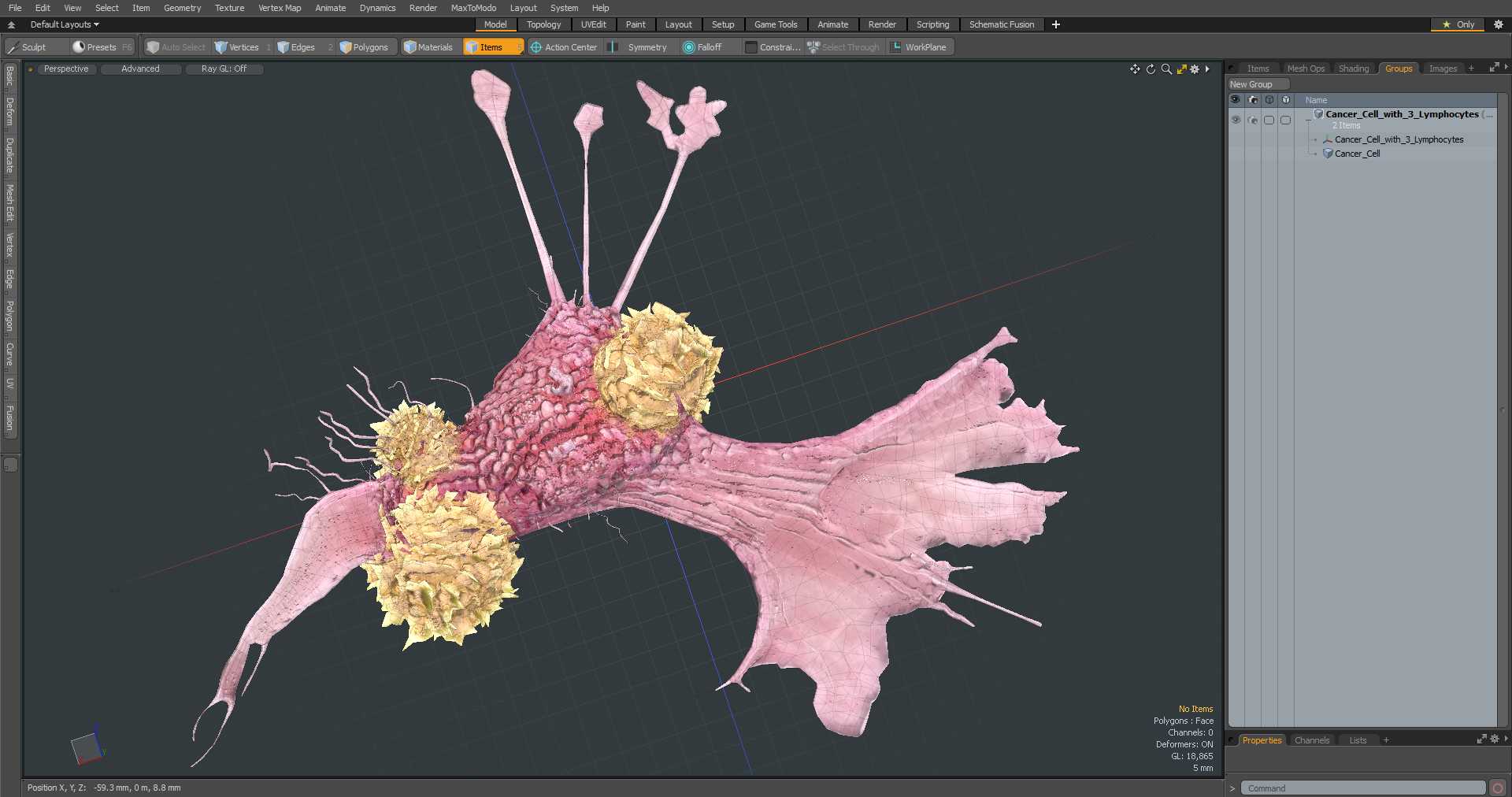
Task: Open the WorkPlane menu
Action: tap(920, 47)
